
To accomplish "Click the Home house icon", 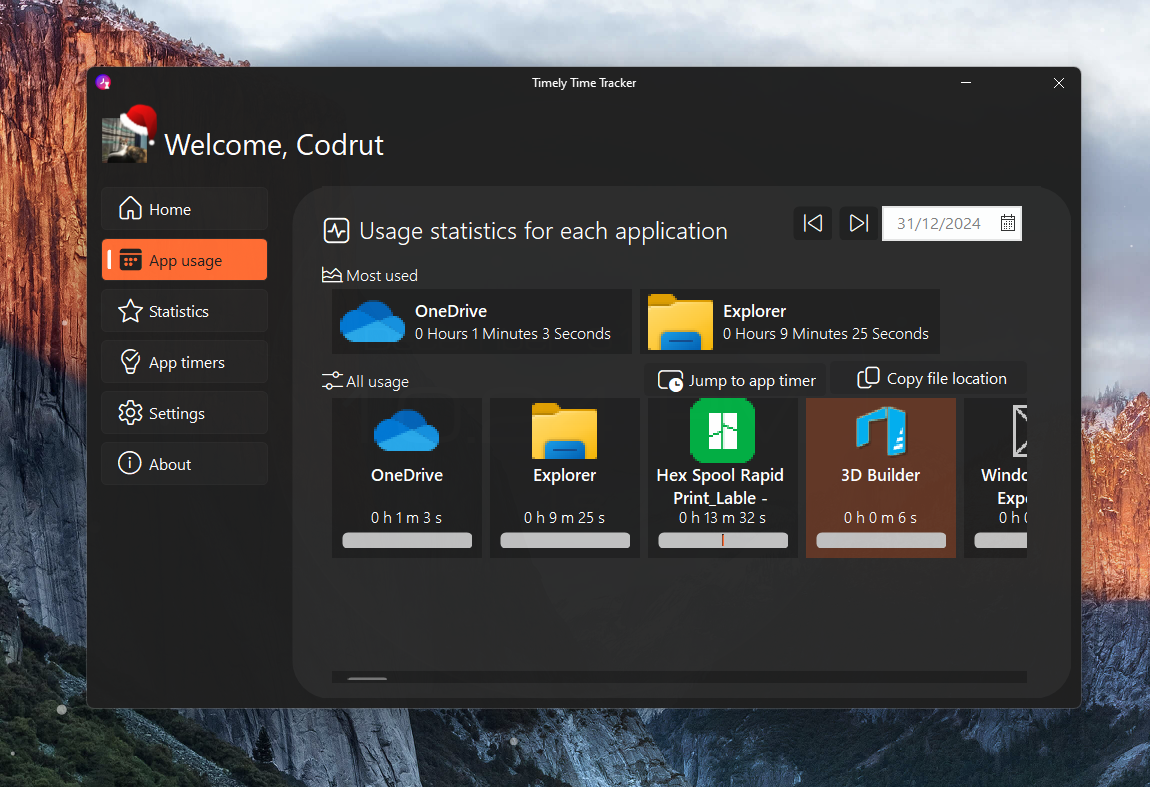I will 130,208.
